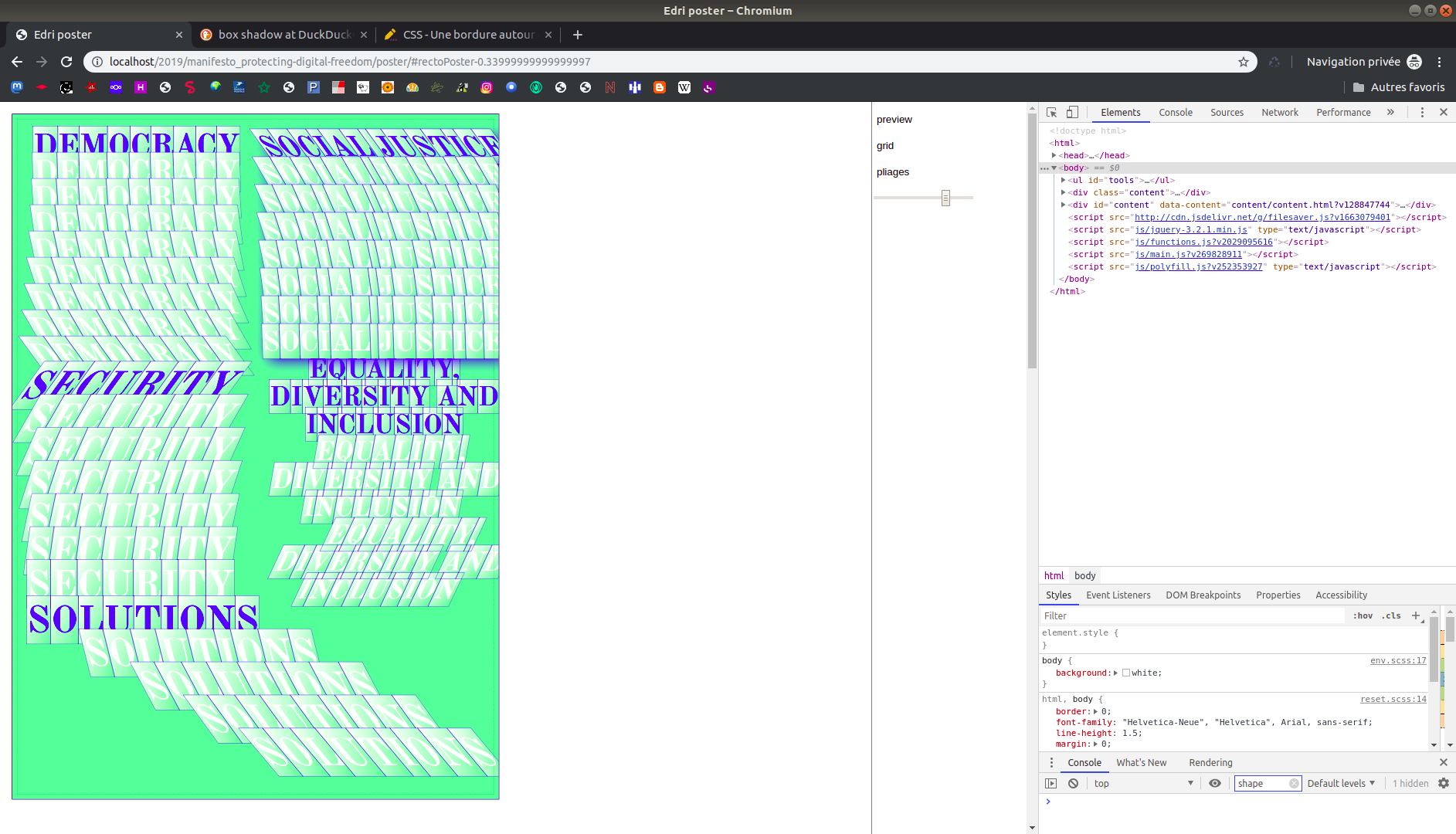The height and width of the screenshot is (834, 1456).
Task: Open the live expression eye icon
Action: coord(1215,783)
